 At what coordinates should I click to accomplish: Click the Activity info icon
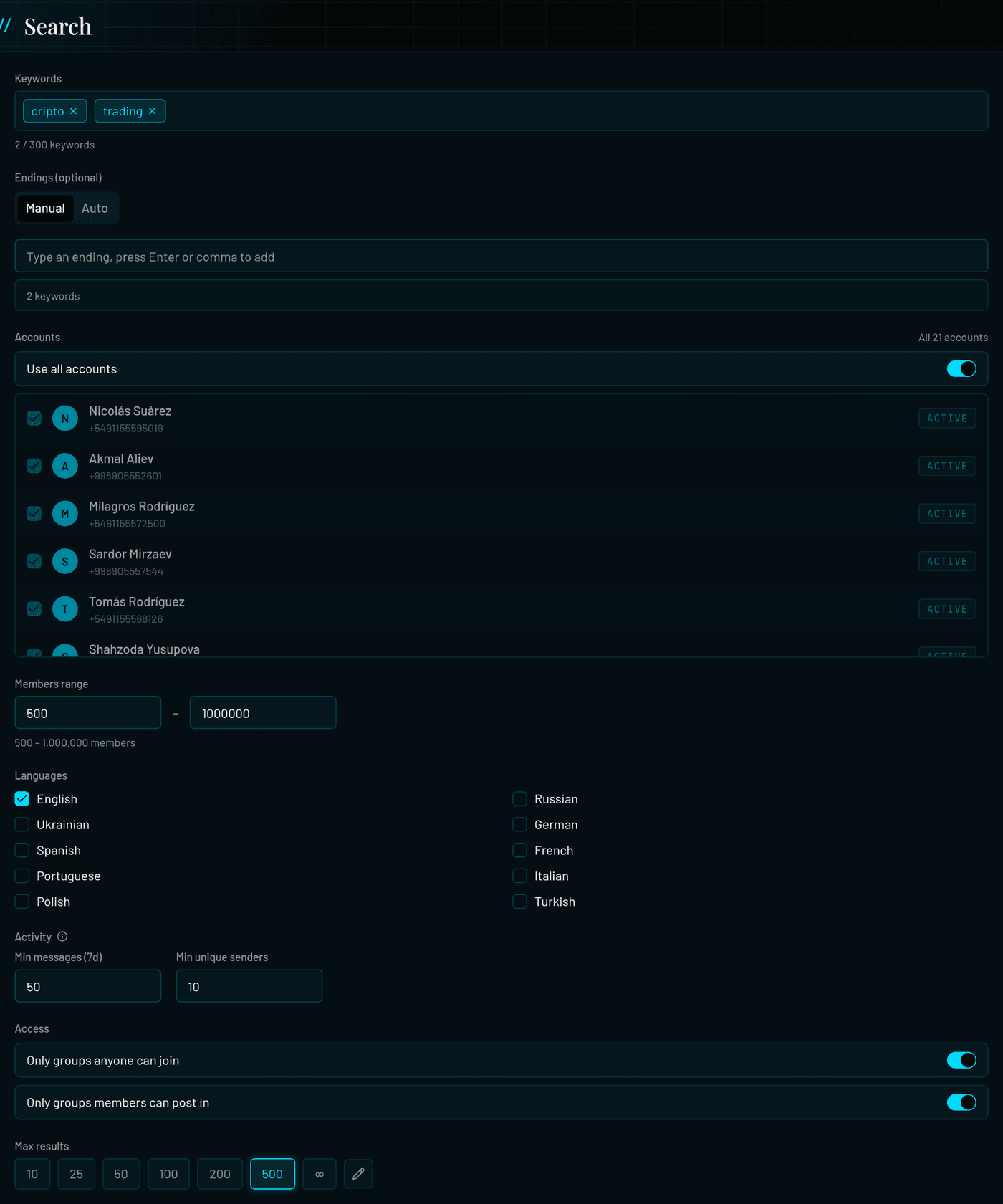pyautogui.click(x=62, y=937)
